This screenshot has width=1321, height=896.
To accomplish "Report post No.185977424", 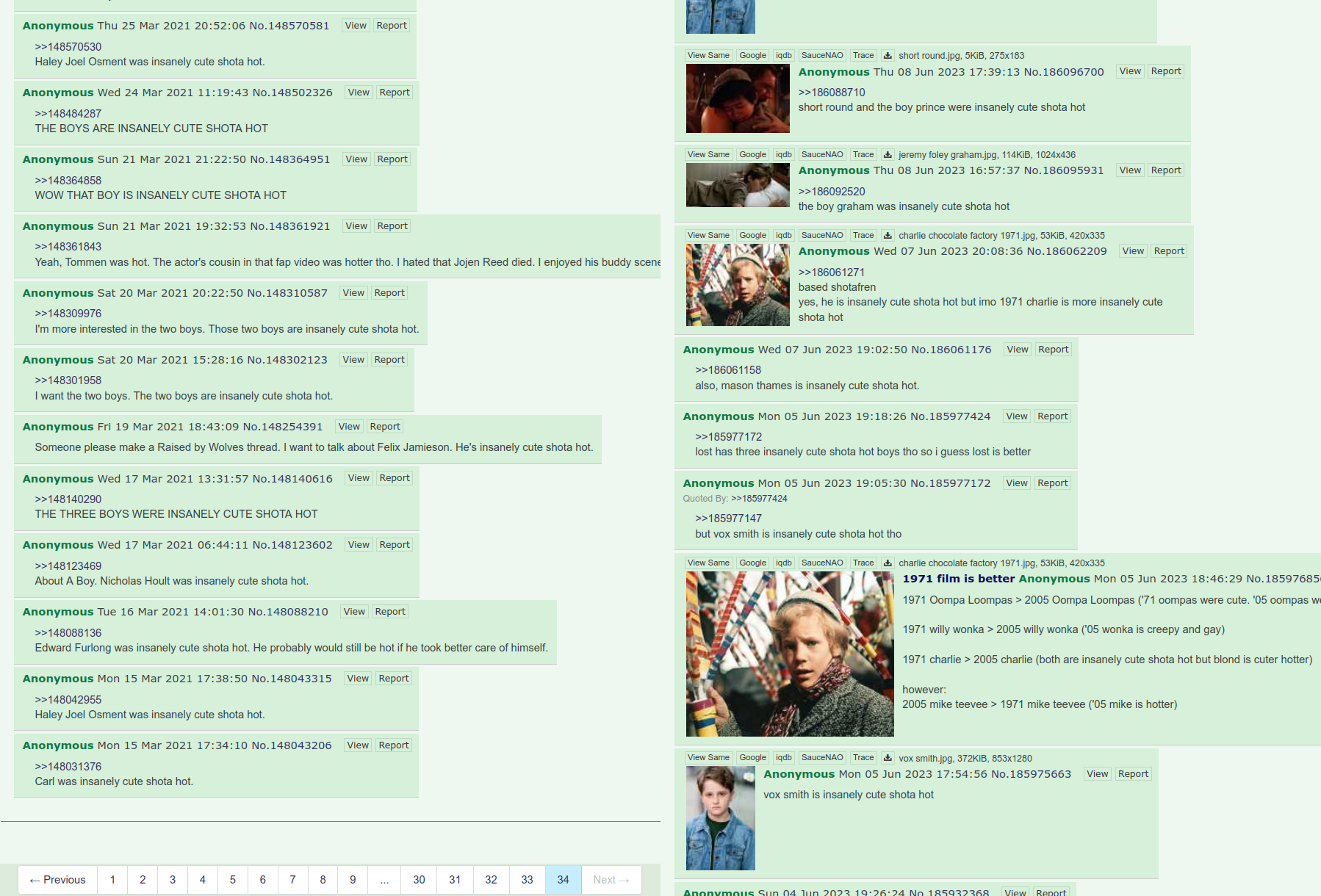I will [x=1053, y=416].
